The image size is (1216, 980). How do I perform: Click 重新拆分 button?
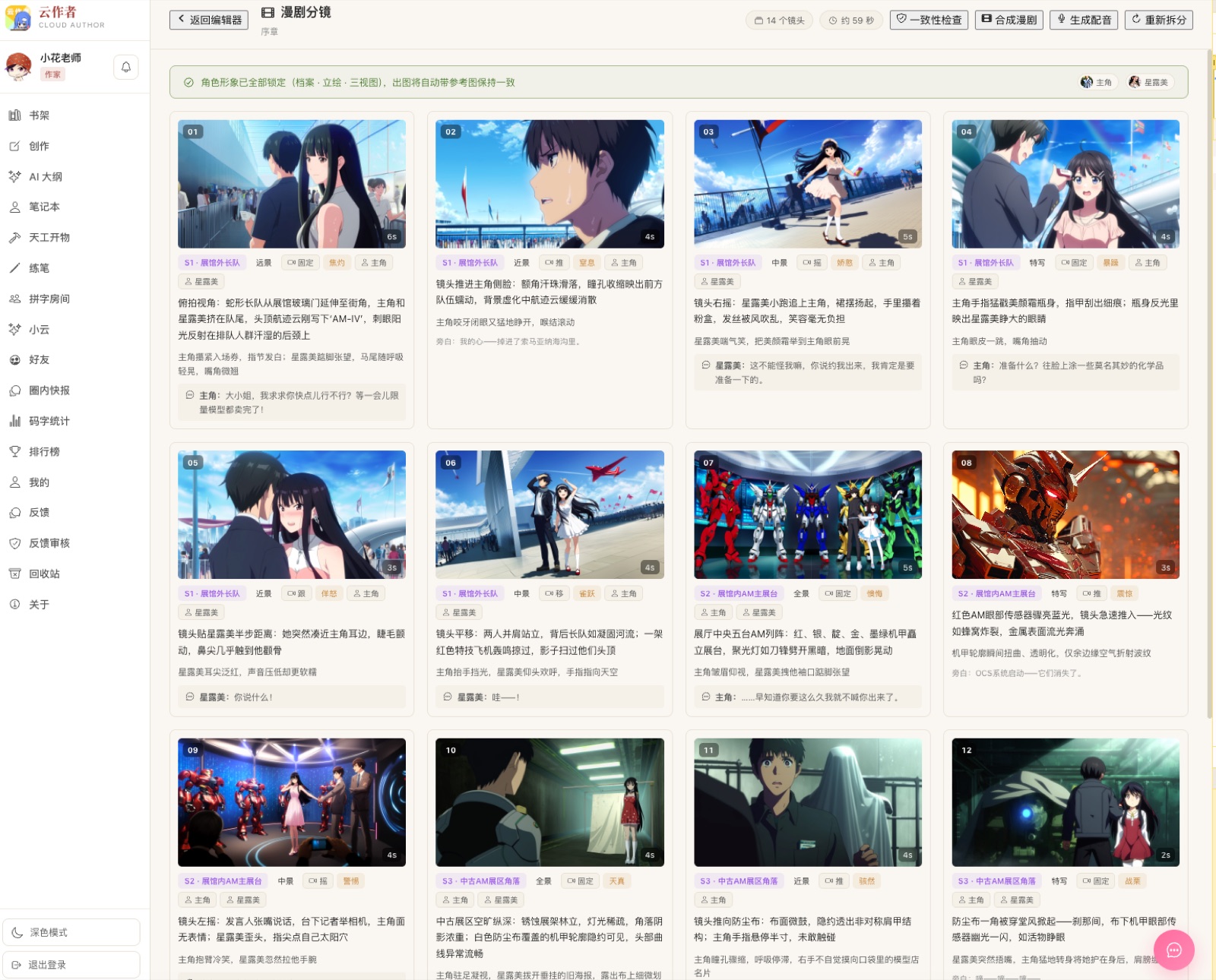tap(1159, 20)
